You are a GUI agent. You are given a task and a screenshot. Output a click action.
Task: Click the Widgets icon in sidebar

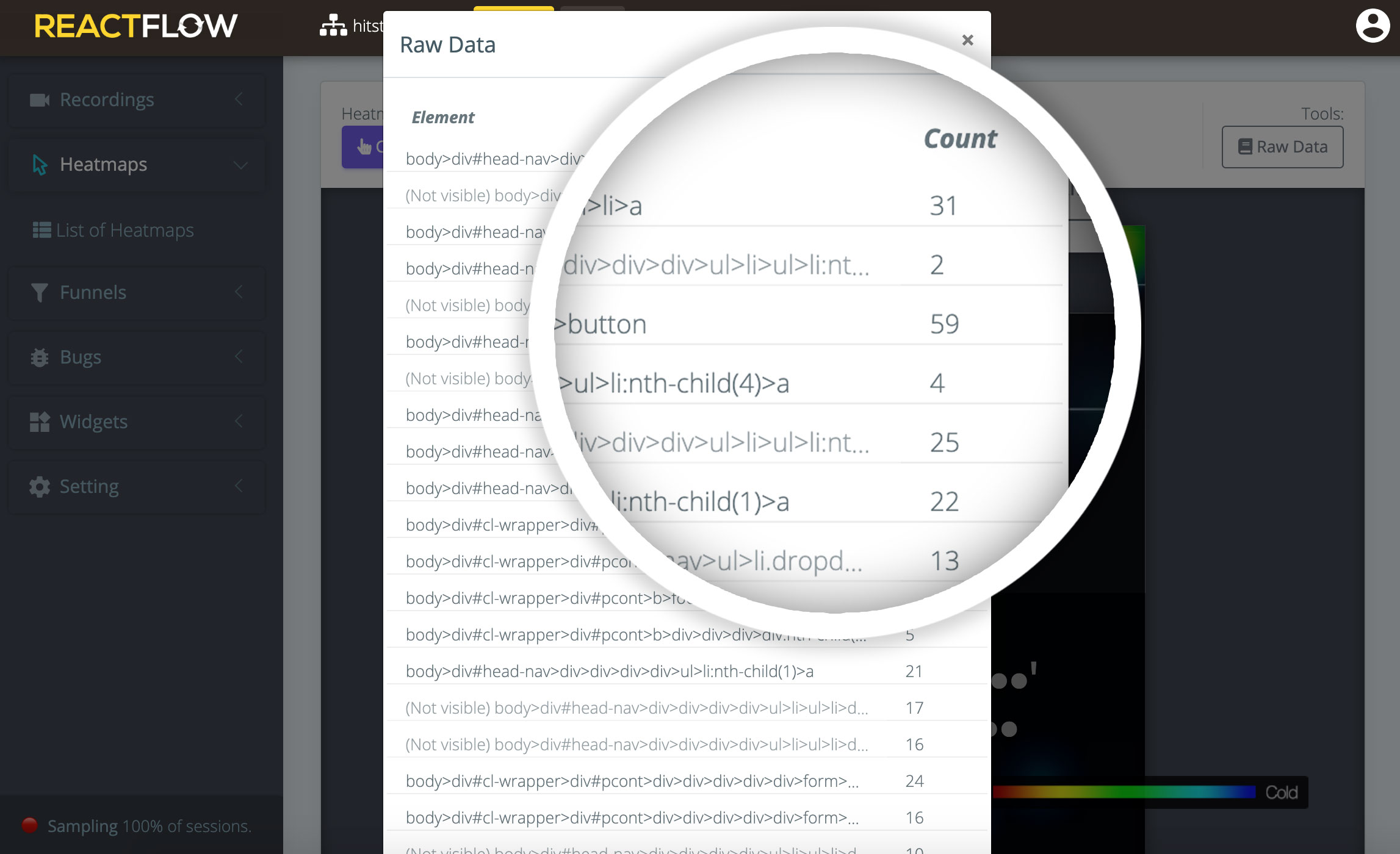[x=40, y=421]
